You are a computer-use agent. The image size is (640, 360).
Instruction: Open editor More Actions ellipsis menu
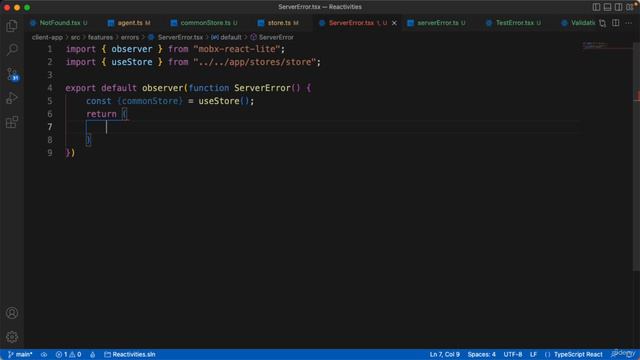(x=629, y=23)
